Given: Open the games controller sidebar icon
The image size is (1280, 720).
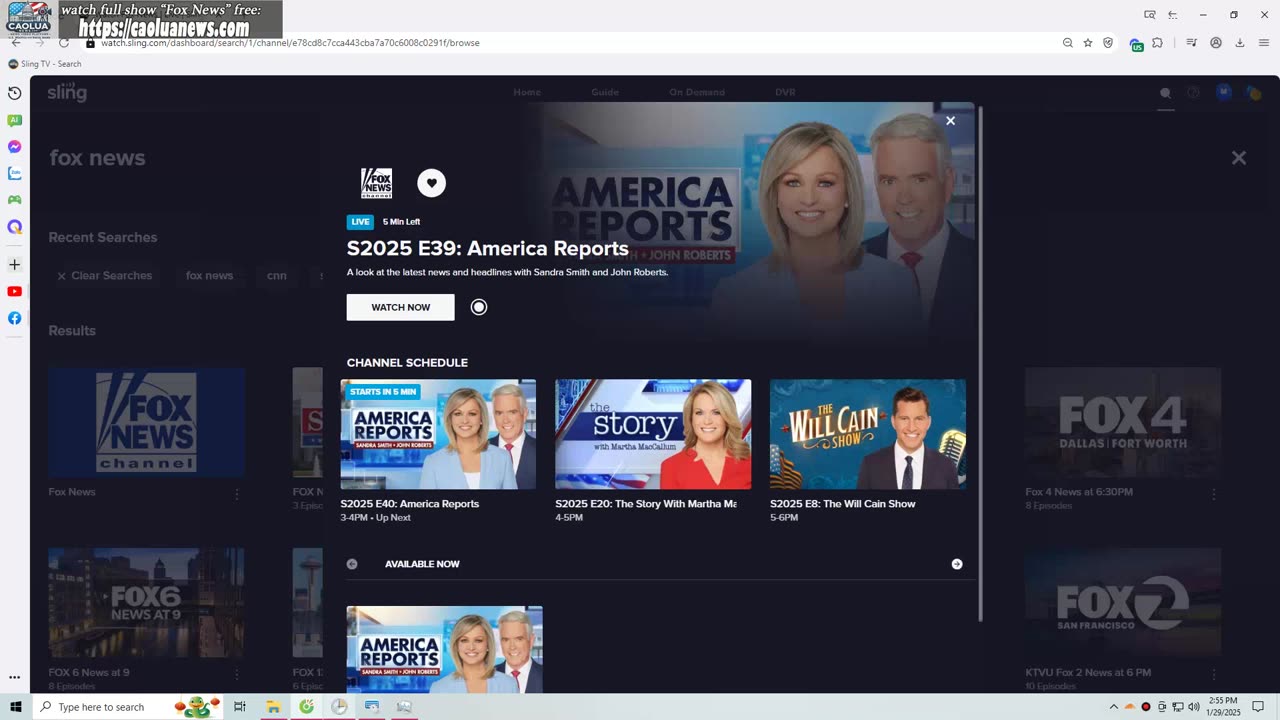Looking at the screenshot, I should [14, 200].
